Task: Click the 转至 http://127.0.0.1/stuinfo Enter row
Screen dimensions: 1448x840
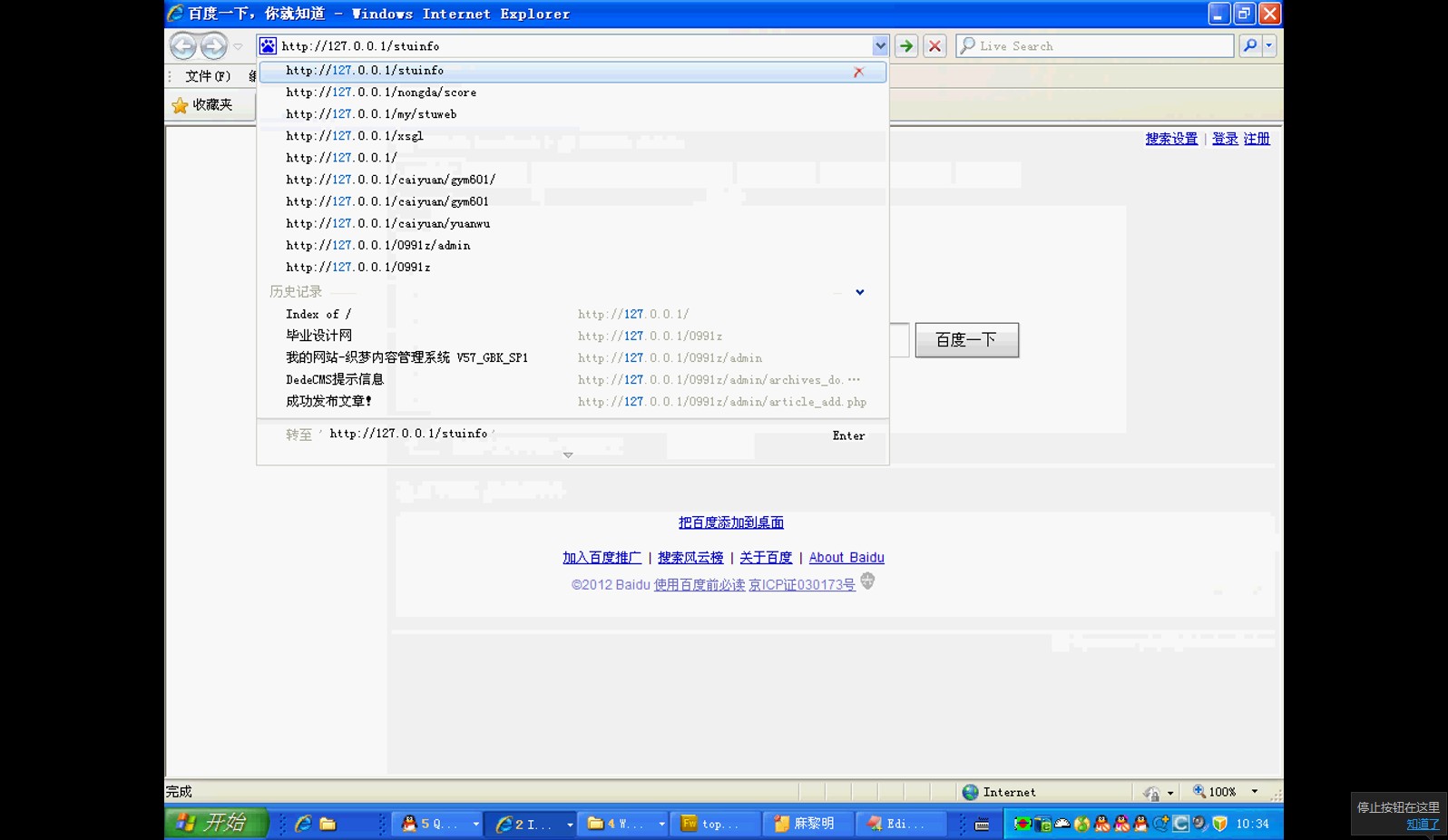Action: click(572, 435)
